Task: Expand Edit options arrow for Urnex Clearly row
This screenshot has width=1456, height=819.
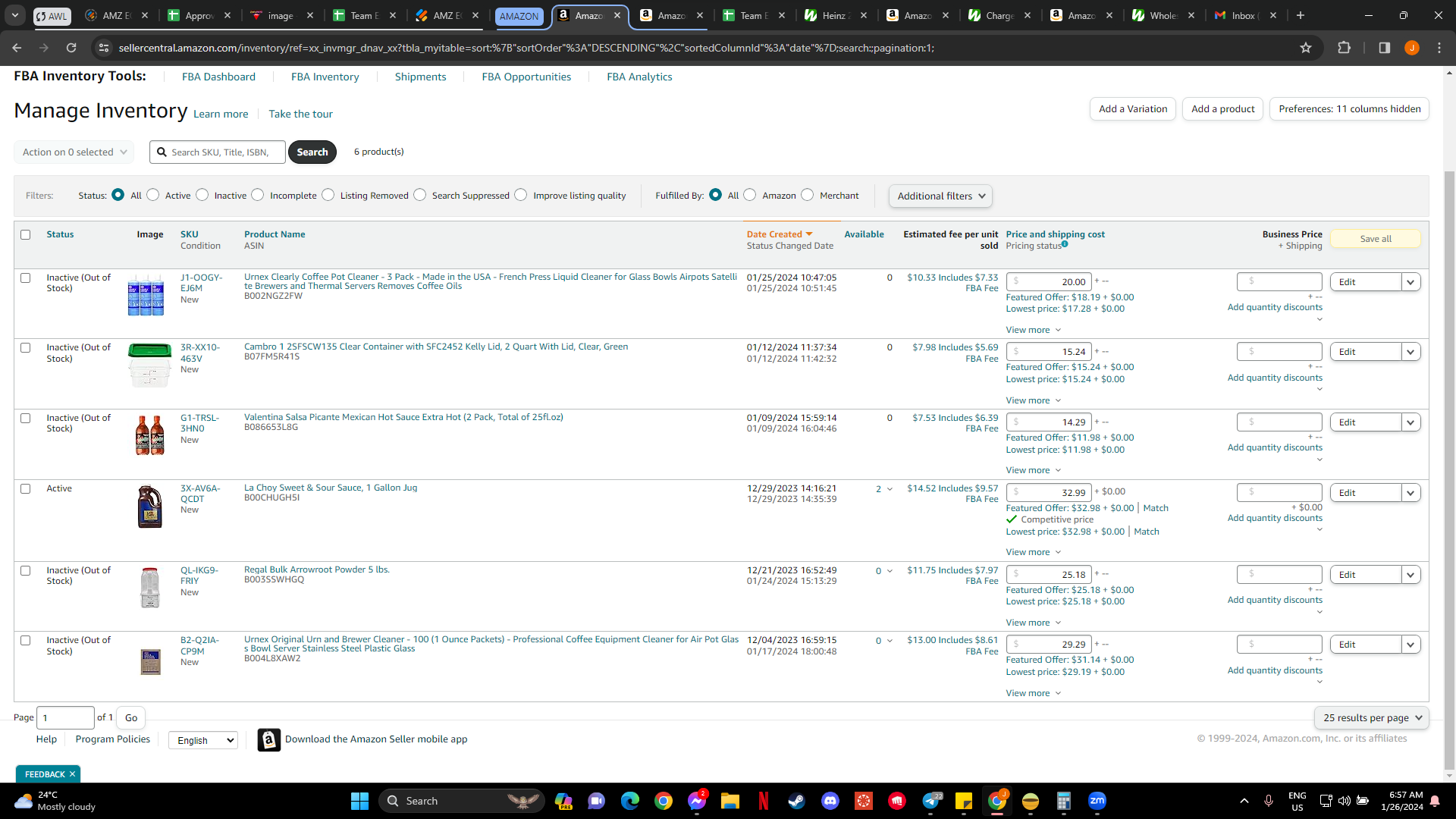Action: [1410, 282]
